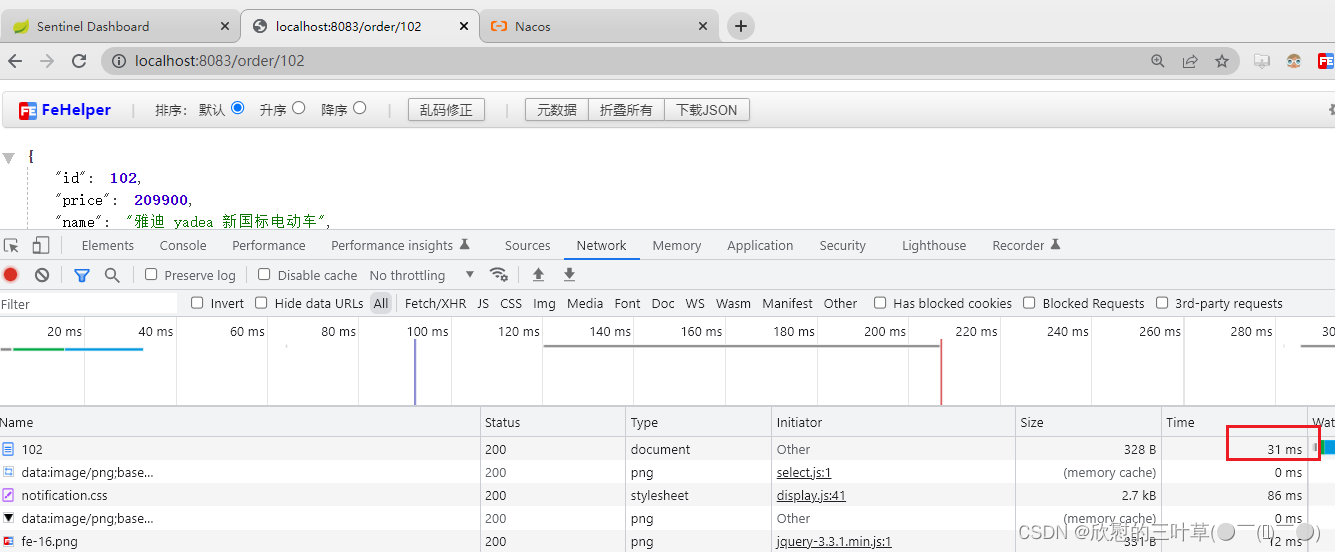Viewport: 1335px width, 552px height.
Task: Filter requests by Fetch/XHR type
Action: pos(436,303)
